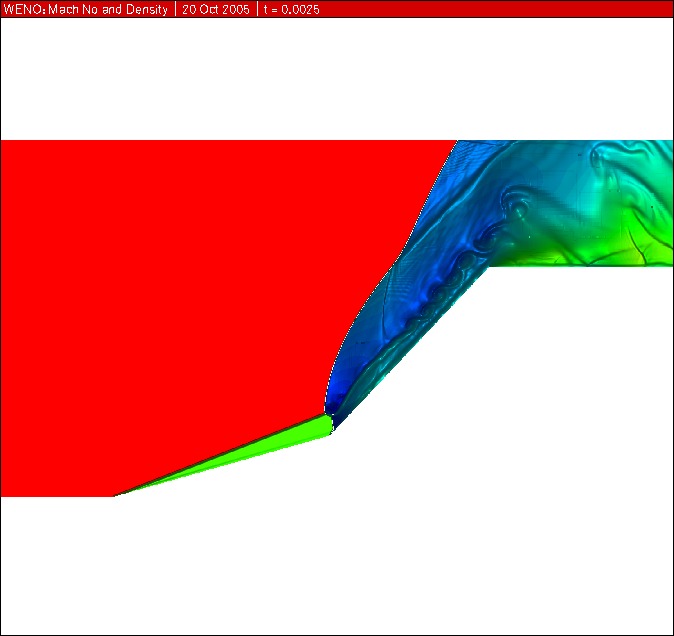Screen dimensions: 674x636
Task: Click the 'WENO: Mach No and Density' title text
Action: click(x=86, y=9)
